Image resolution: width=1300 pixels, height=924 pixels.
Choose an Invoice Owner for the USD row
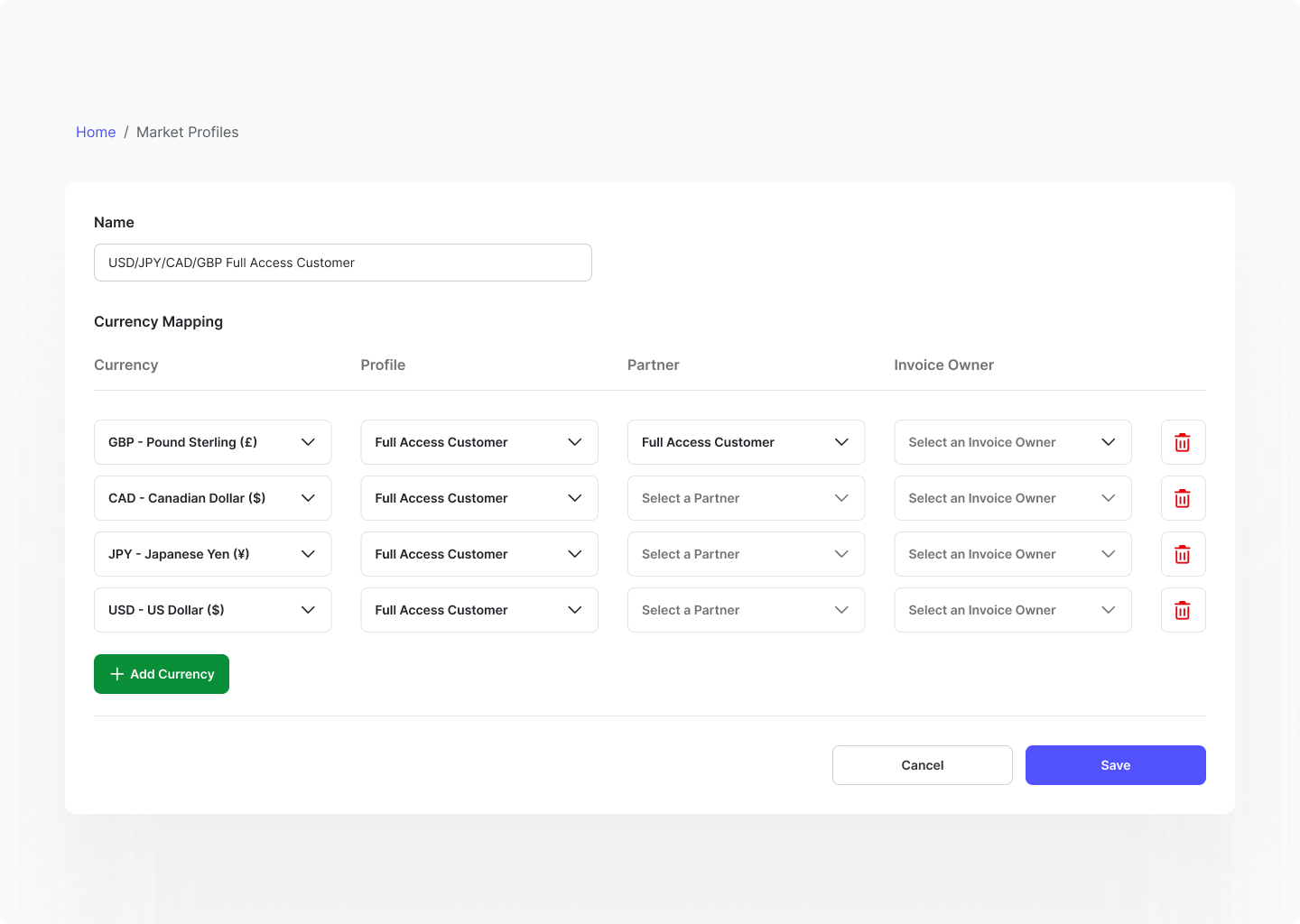1012,610
